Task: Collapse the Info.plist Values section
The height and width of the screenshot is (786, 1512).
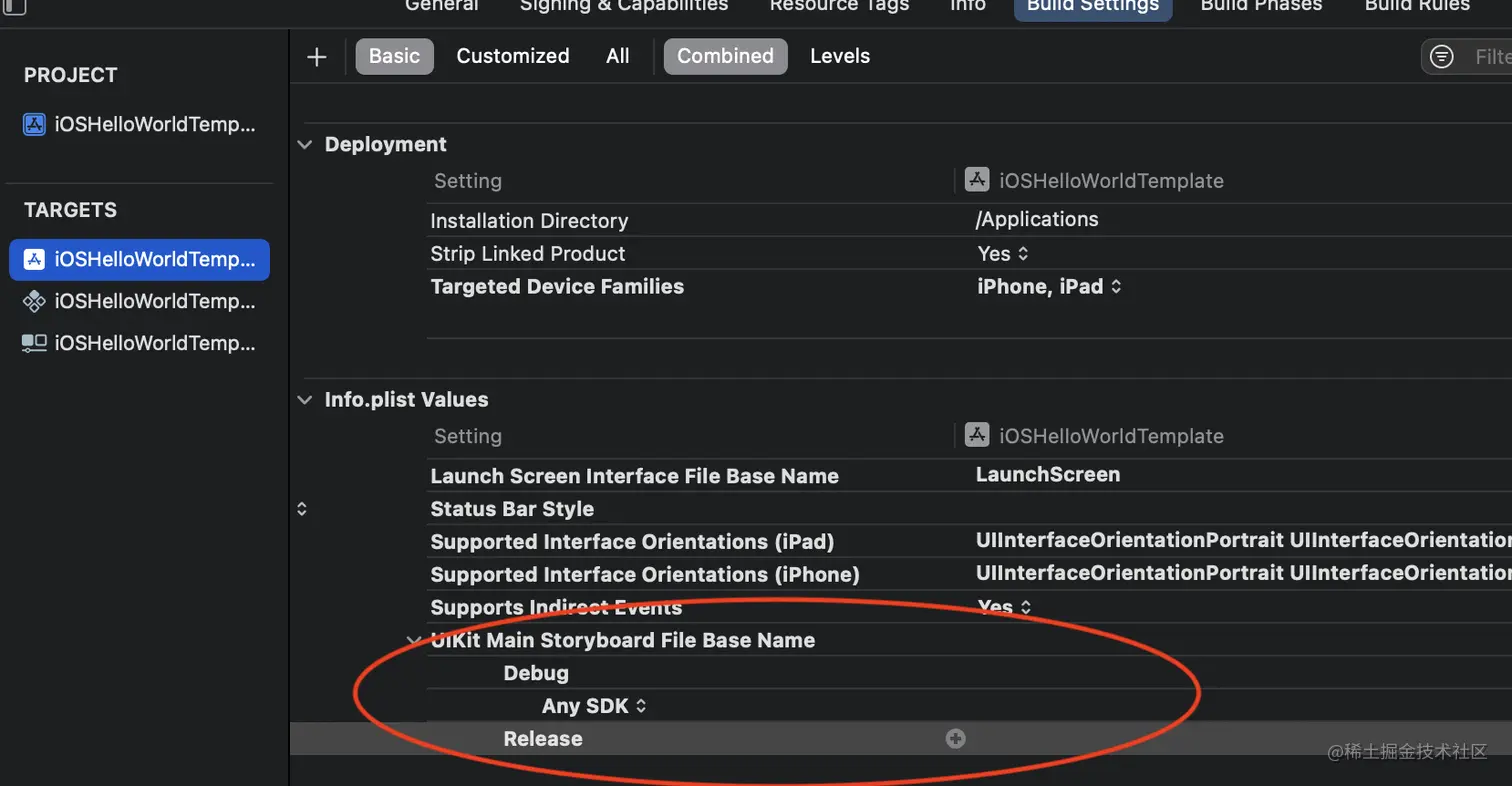Action: click(304, 399)
